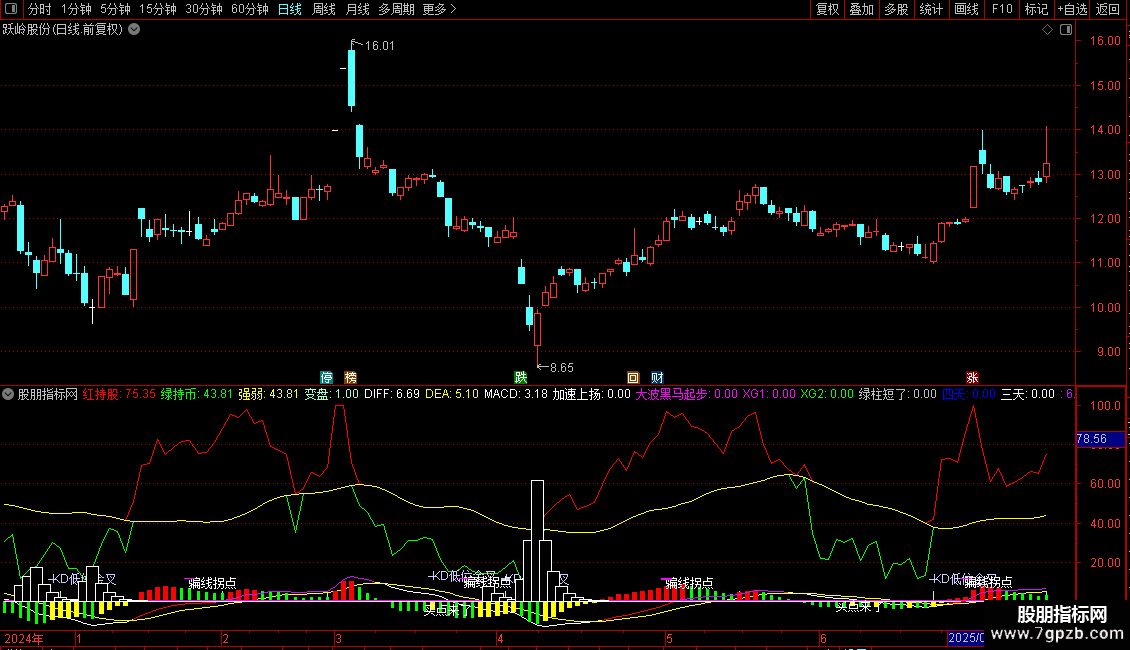
Task: Click the MACD: 3.18 value
Action: (516, 394)
